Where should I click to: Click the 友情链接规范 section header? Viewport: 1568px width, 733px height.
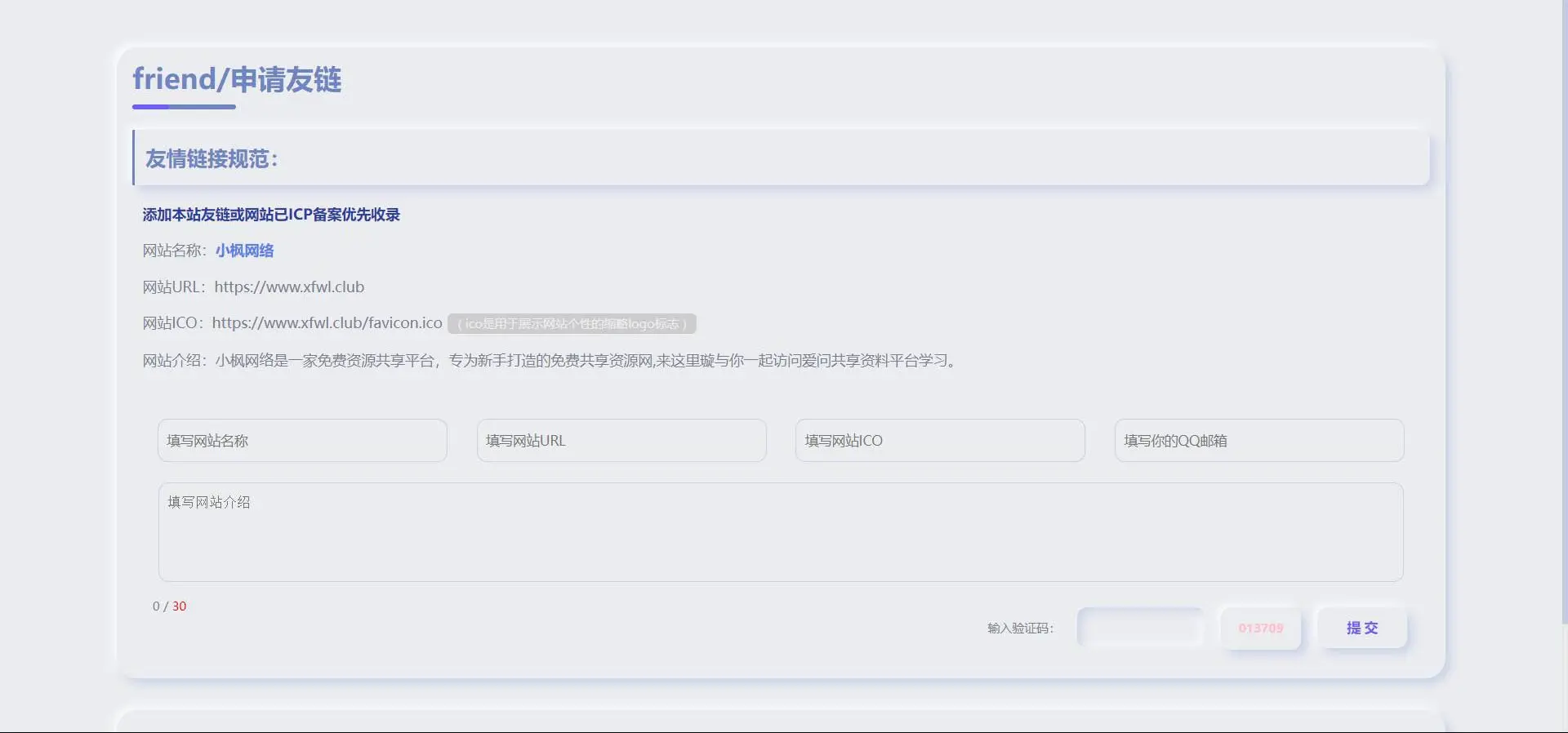coord(781,158)
